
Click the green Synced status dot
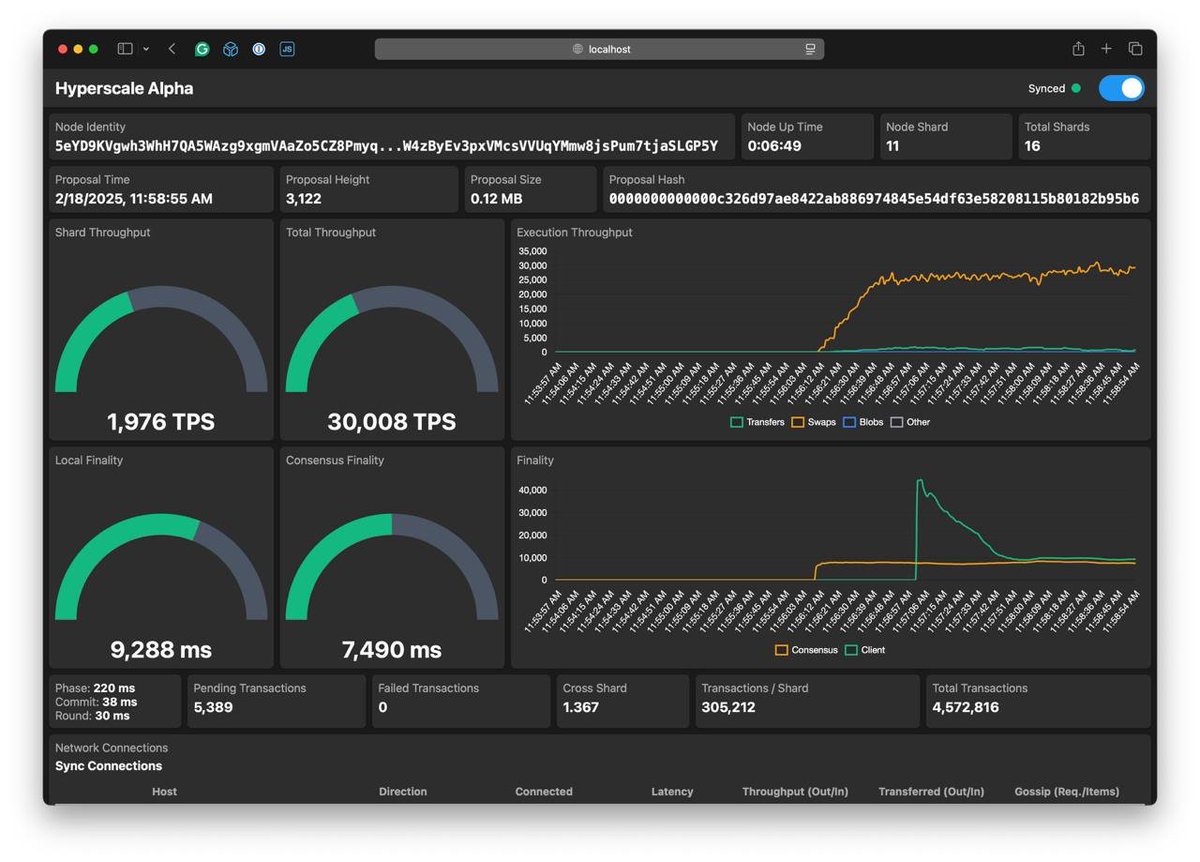coord(1076,88)
